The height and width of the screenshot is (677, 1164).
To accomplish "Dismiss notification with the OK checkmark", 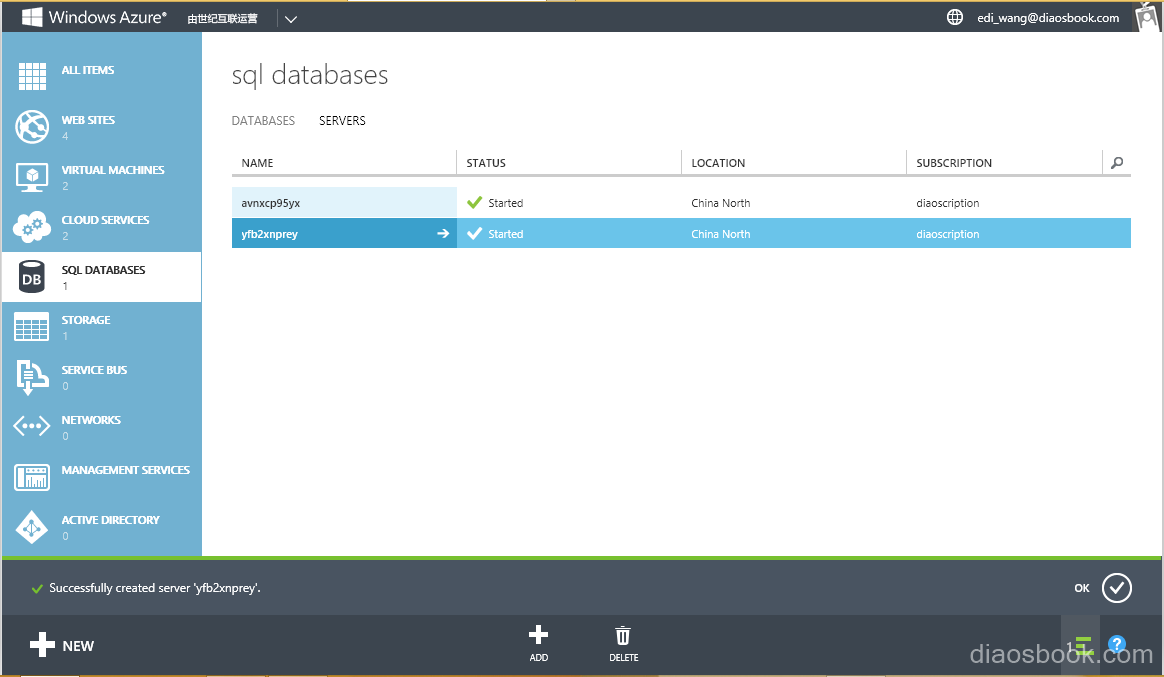I will [1116, 588].
